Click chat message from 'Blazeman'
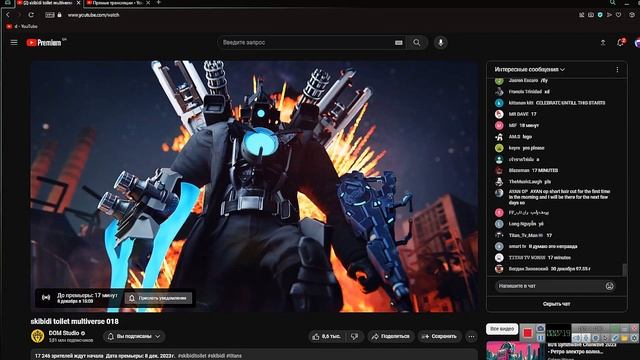This screenshot has height=360, width=640. pos(527,170)
